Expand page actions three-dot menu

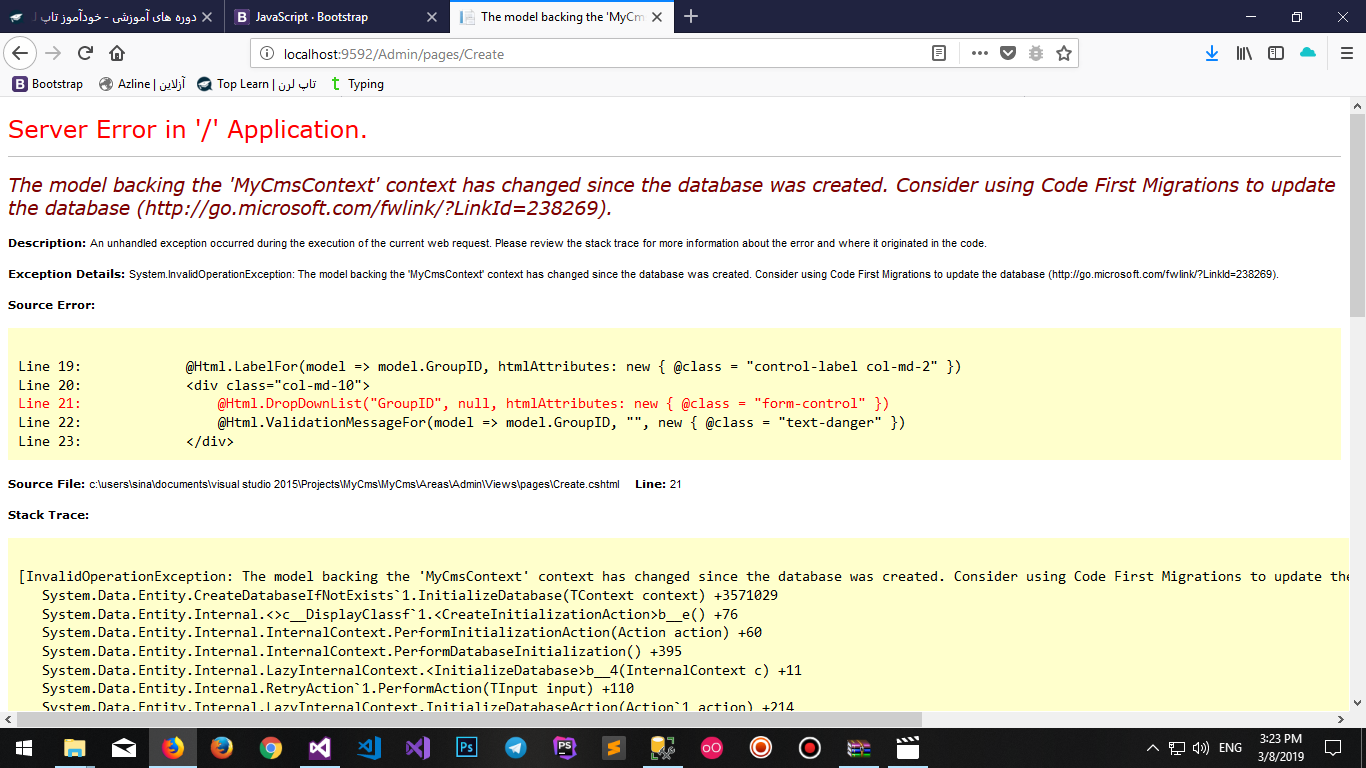pos(979,54)
